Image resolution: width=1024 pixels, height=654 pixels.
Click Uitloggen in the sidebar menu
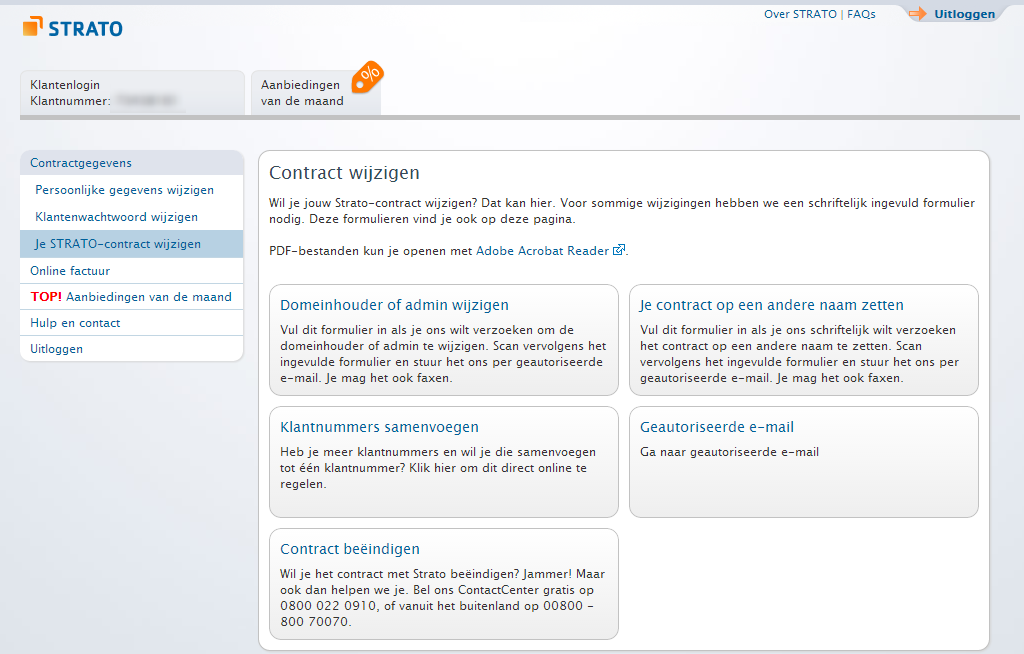pyautogui.click(x=57, y=349)
